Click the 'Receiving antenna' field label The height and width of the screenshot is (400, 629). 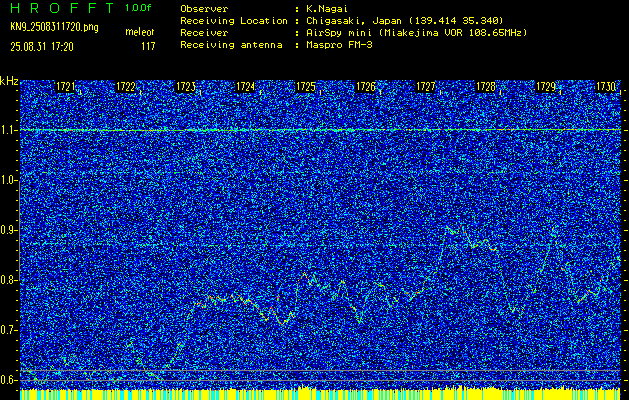(x=231, y=45)
